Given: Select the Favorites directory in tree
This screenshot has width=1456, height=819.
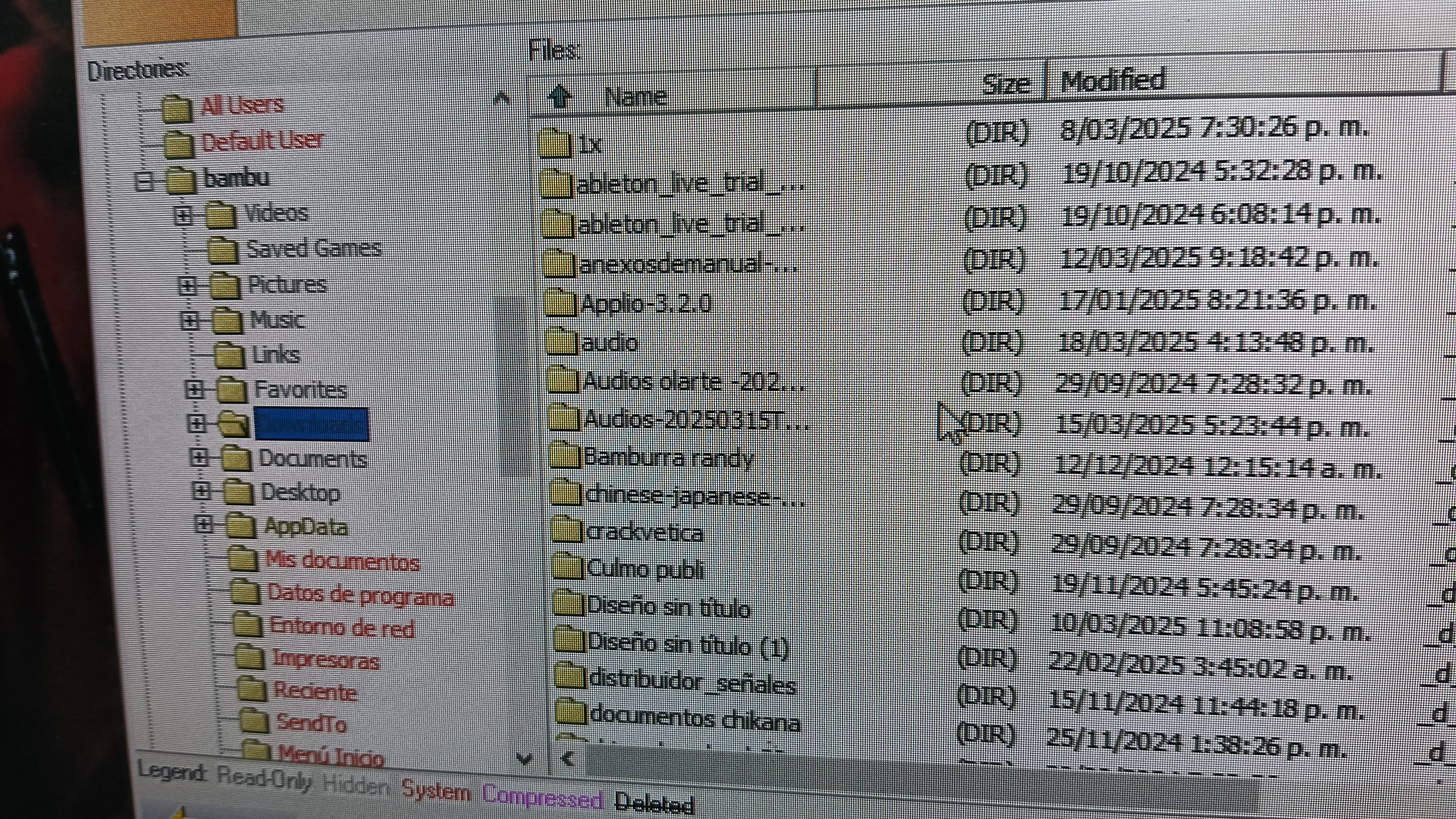Looking at the screenshot, I should 300,389.
